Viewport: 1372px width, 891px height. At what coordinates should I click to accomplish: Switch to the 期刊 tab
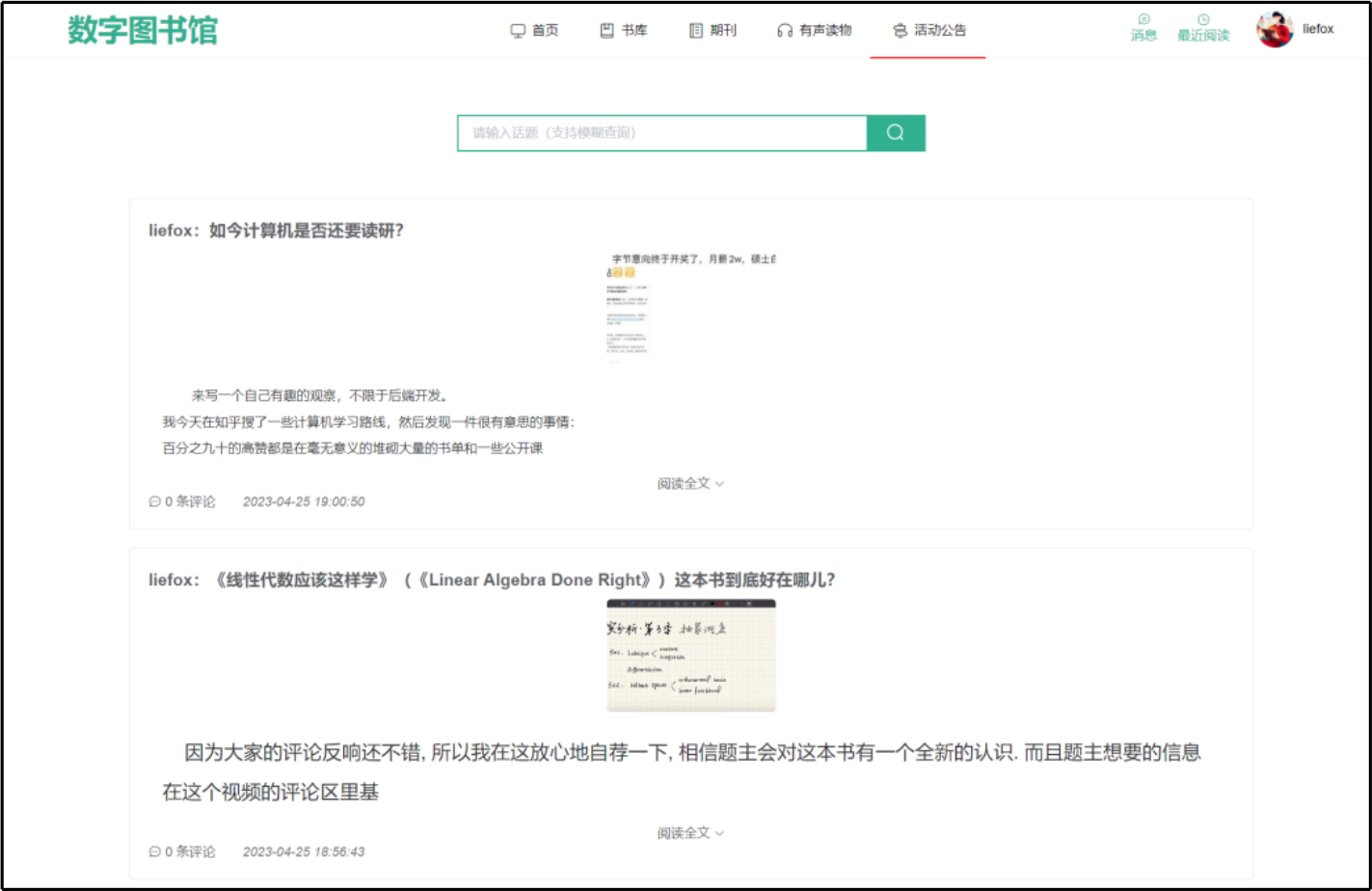coord(713,31)
